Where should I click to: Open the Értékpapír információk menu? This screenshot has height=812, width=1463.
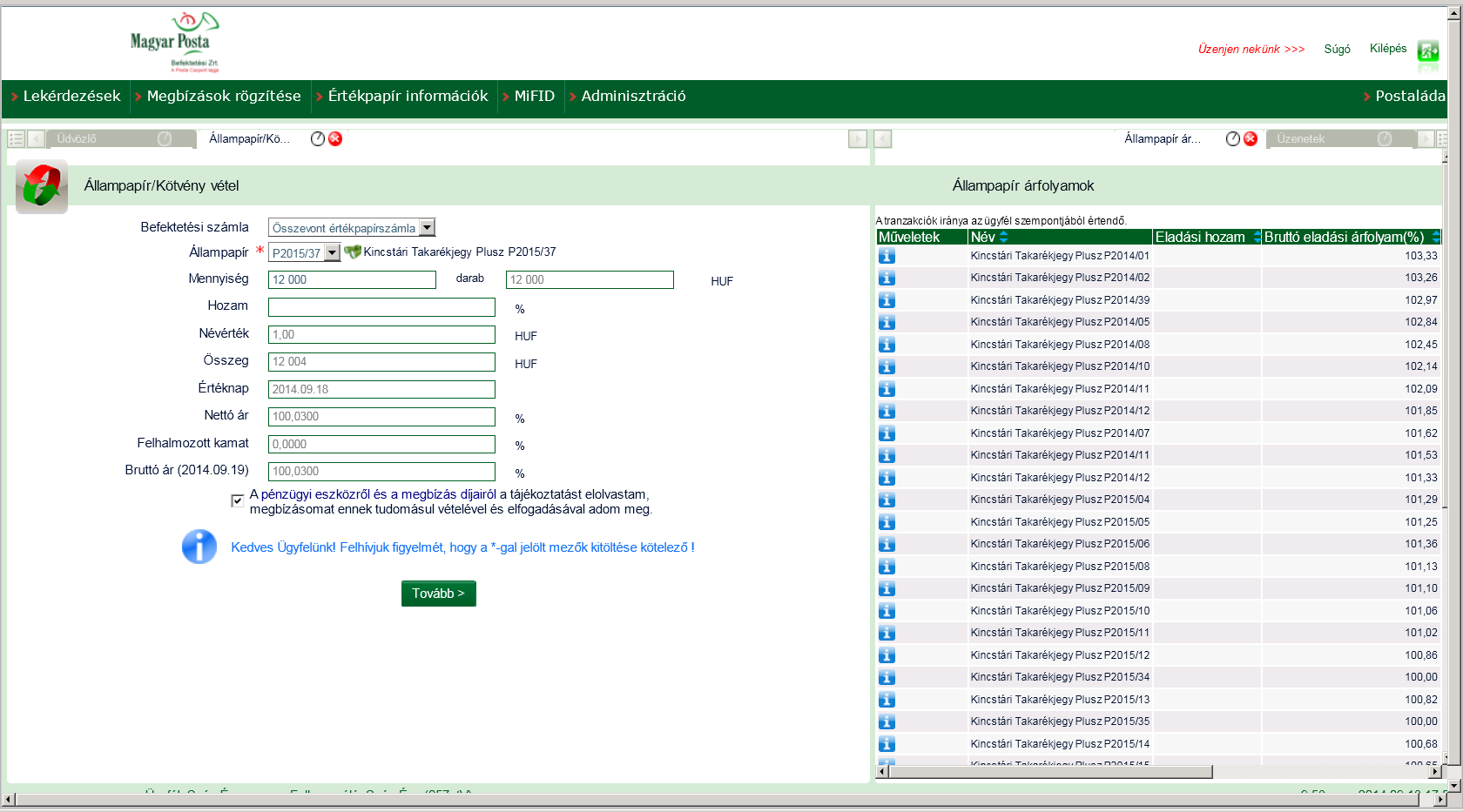[408, 96]
